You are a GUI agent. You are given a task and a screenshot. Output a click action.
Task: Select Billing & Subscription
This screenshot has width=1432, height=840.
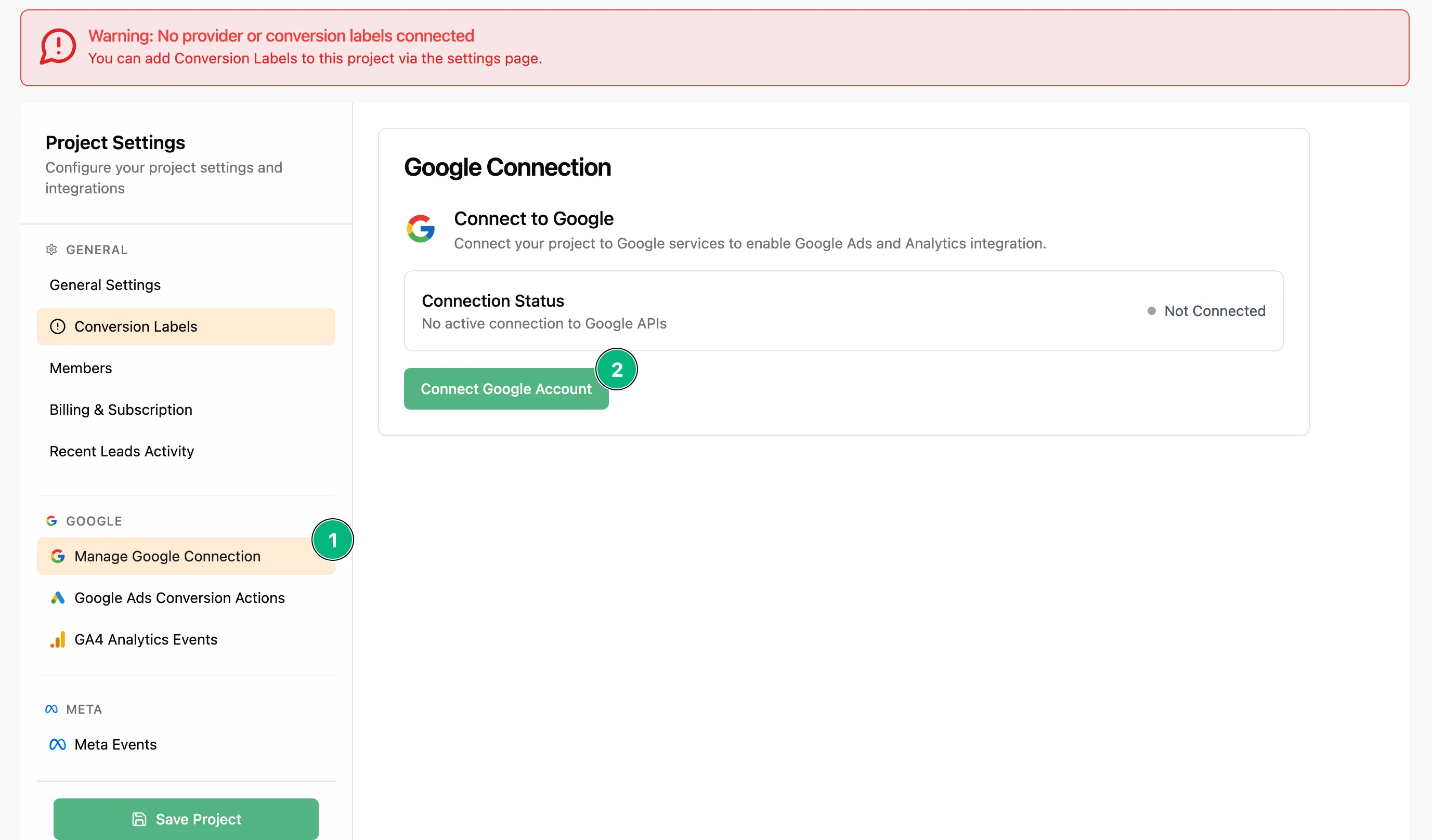(x=121, y=410)
